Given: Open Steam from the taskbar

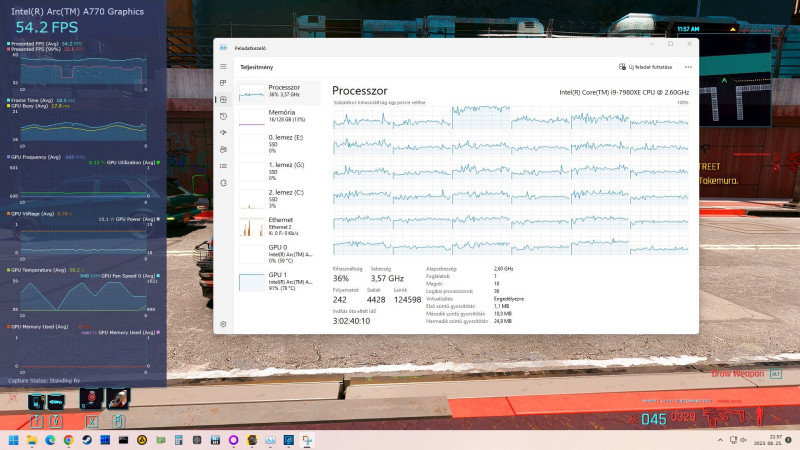Looking at the screenshot, I should point(87,440).
